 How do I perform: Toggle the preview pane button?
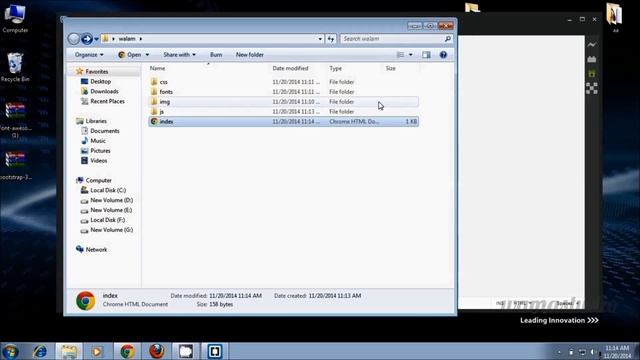coord(427,55)
